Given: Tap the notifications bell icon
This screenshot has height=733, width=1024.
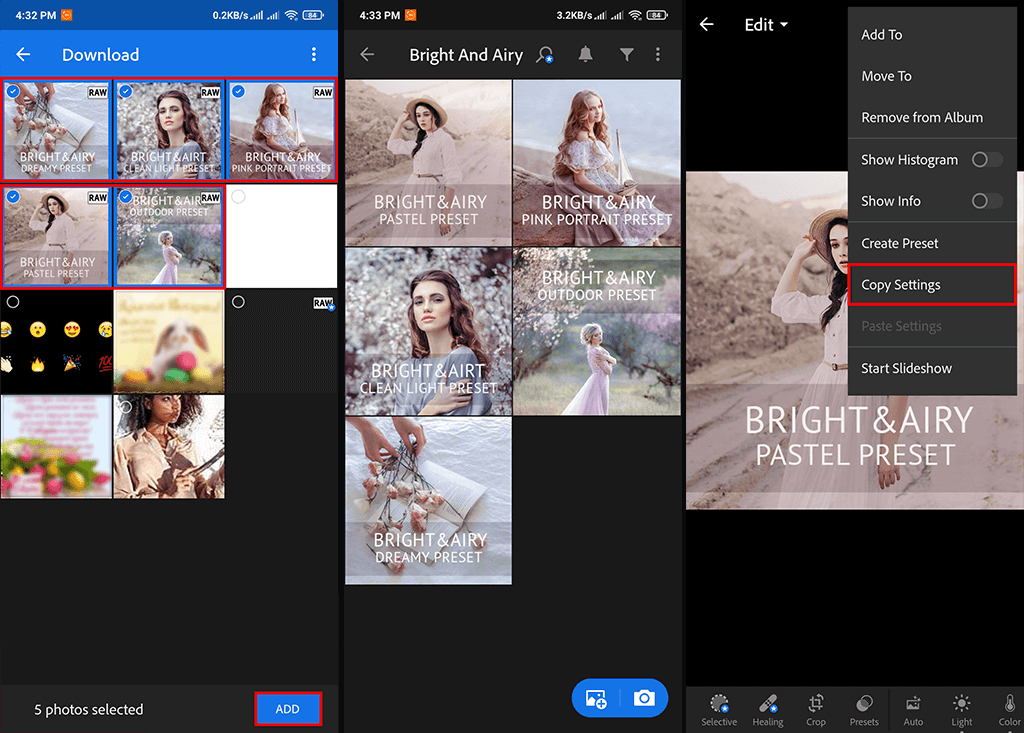Looking at the screenshot, I should tap(586, 55).
